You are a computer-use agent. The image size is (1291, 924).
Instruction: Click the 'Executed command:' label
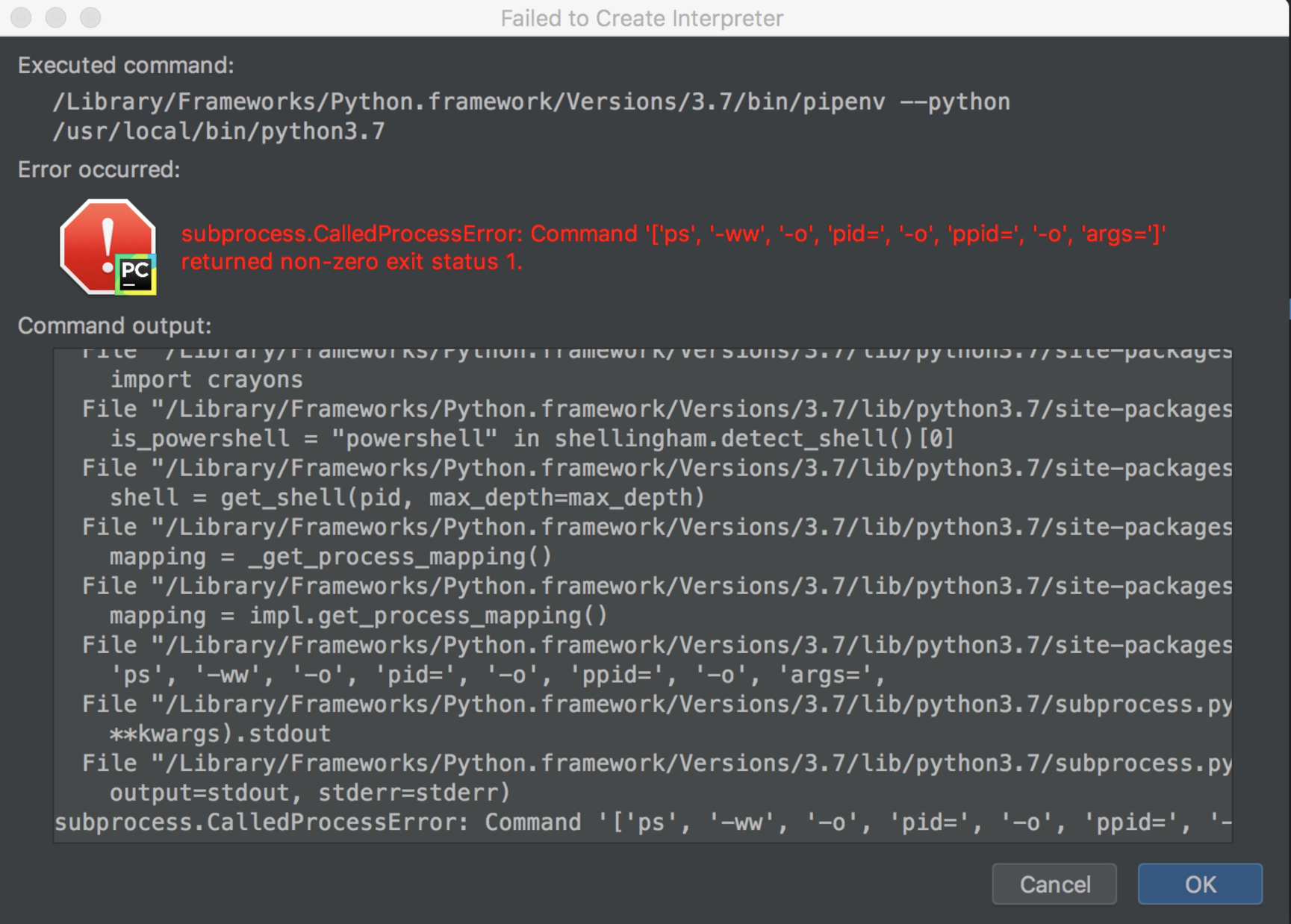(x=125, y=66)
